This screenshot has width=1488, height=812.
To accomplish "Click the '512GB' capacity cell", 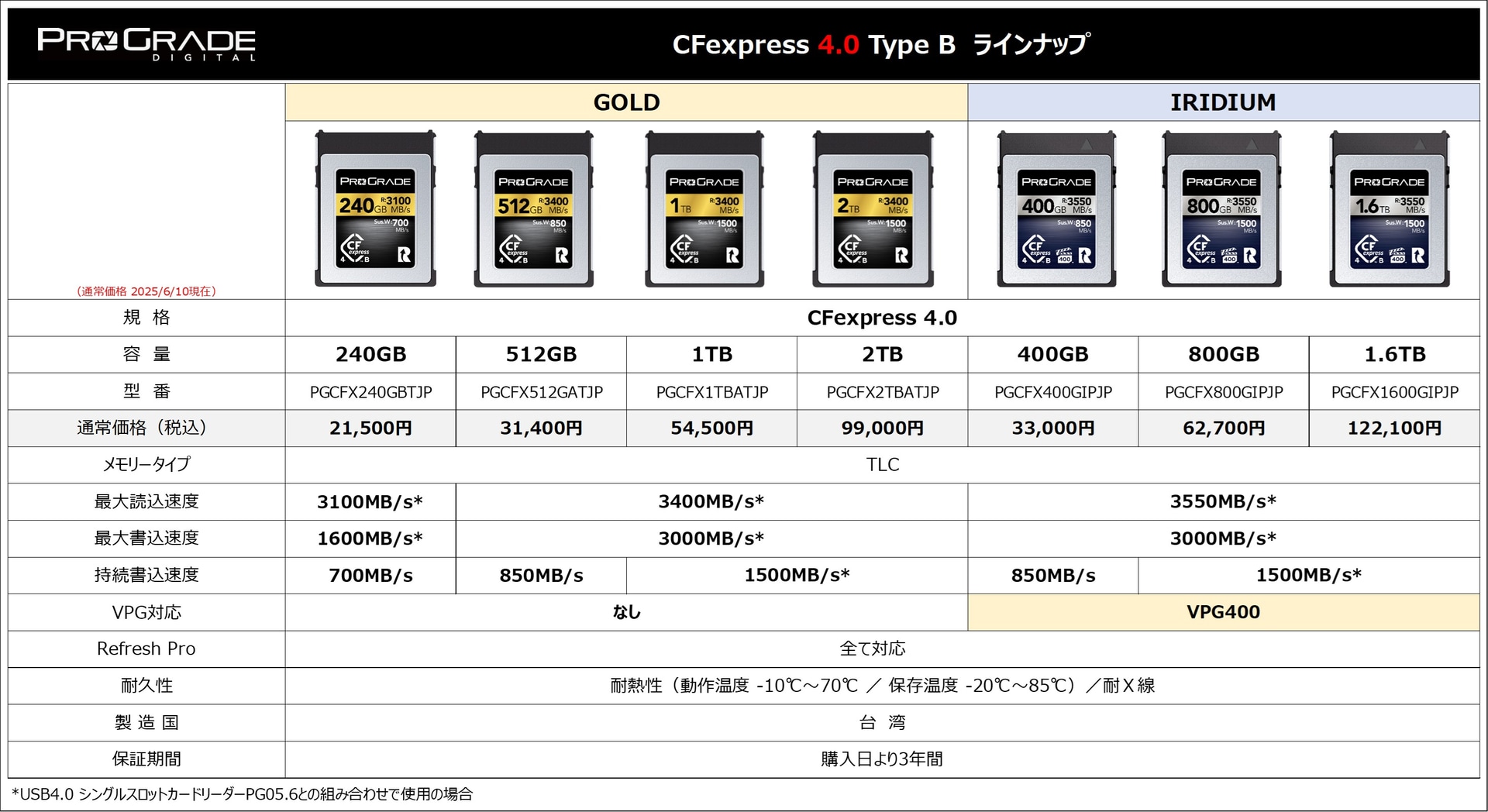I will tap(541, 354).
